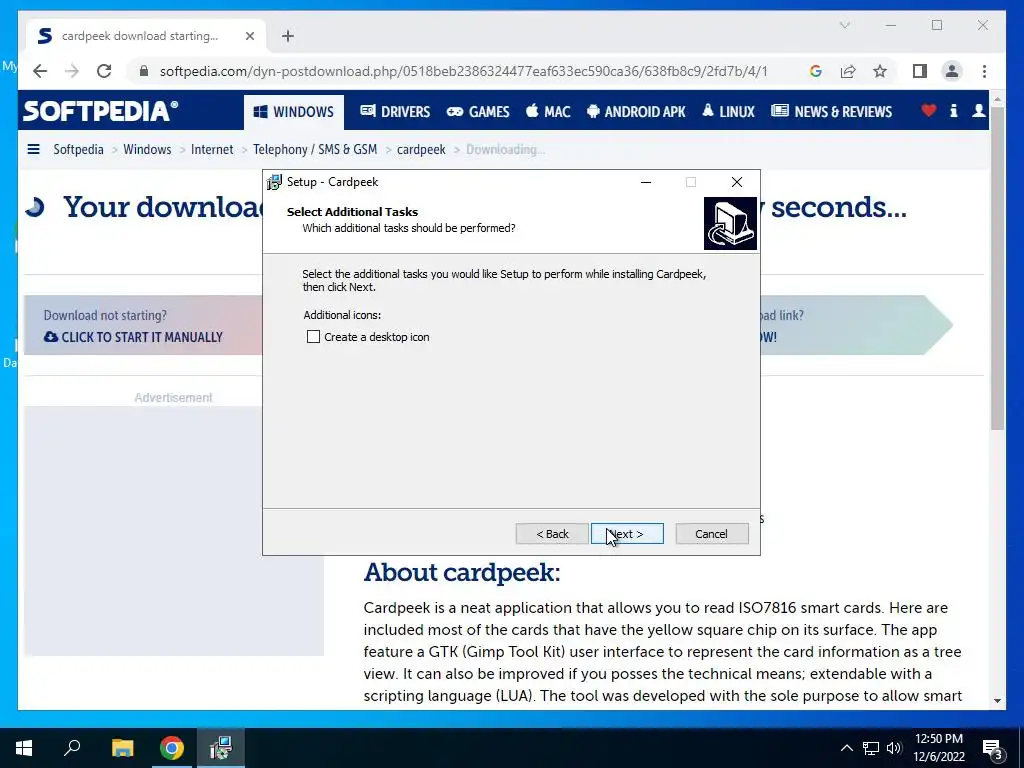
Task: Click the About cardpeek heading
Action: tap(462, 572)
